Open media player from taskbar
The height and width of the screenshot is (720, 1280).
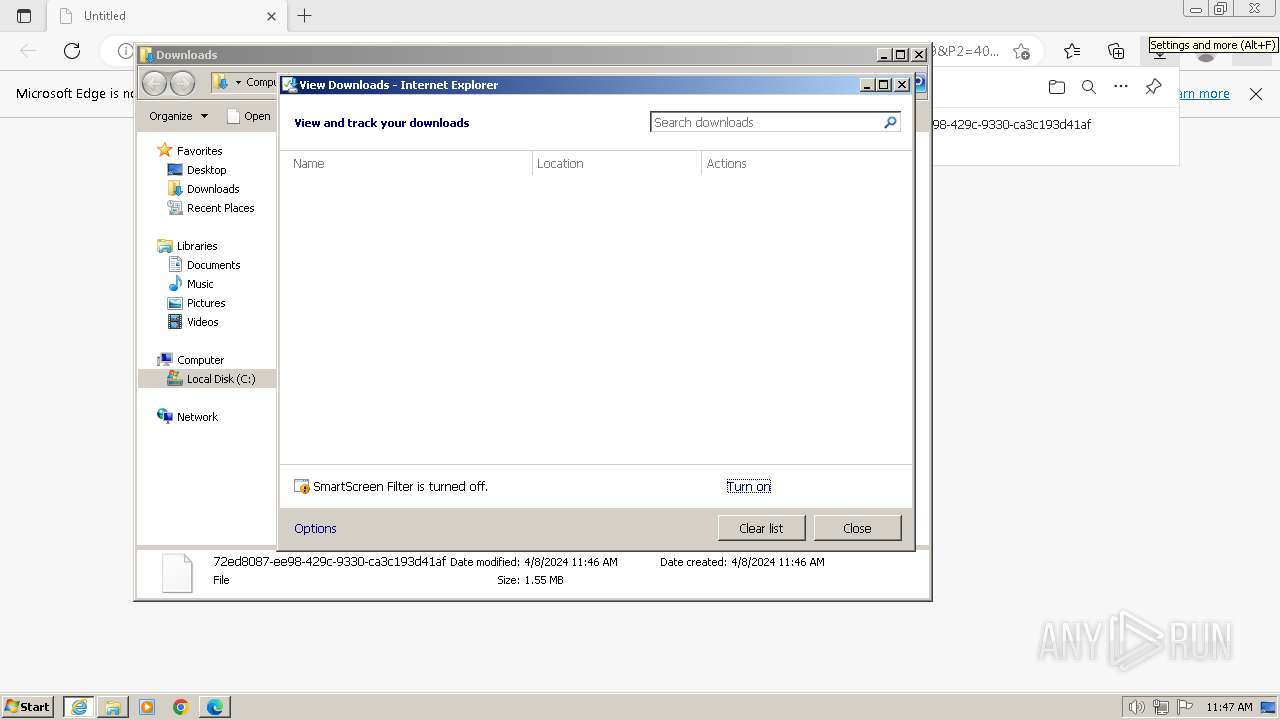147,707
